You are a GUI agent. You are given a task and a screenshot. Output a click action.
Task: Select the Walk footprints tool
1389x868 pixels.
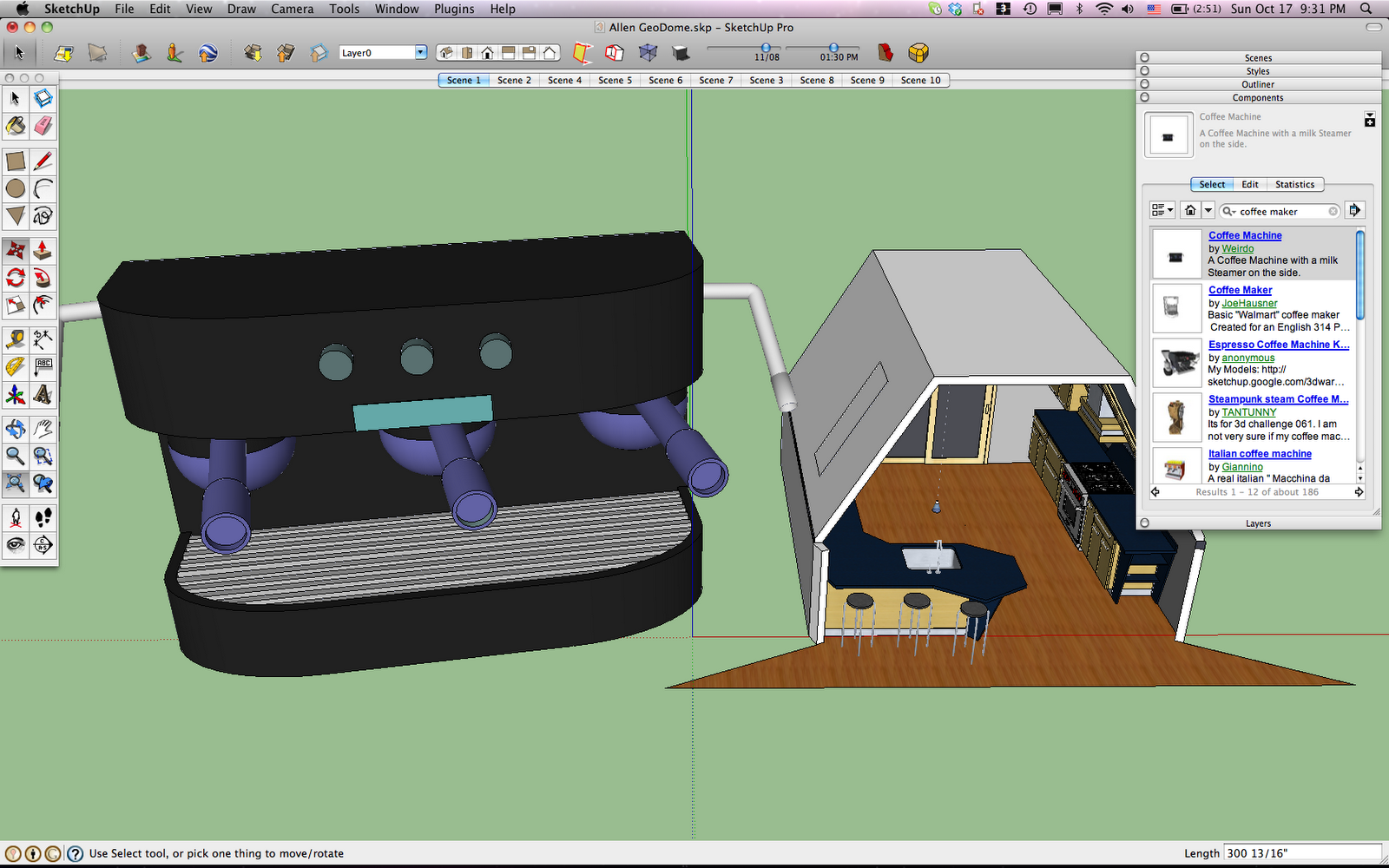[43, 518]
